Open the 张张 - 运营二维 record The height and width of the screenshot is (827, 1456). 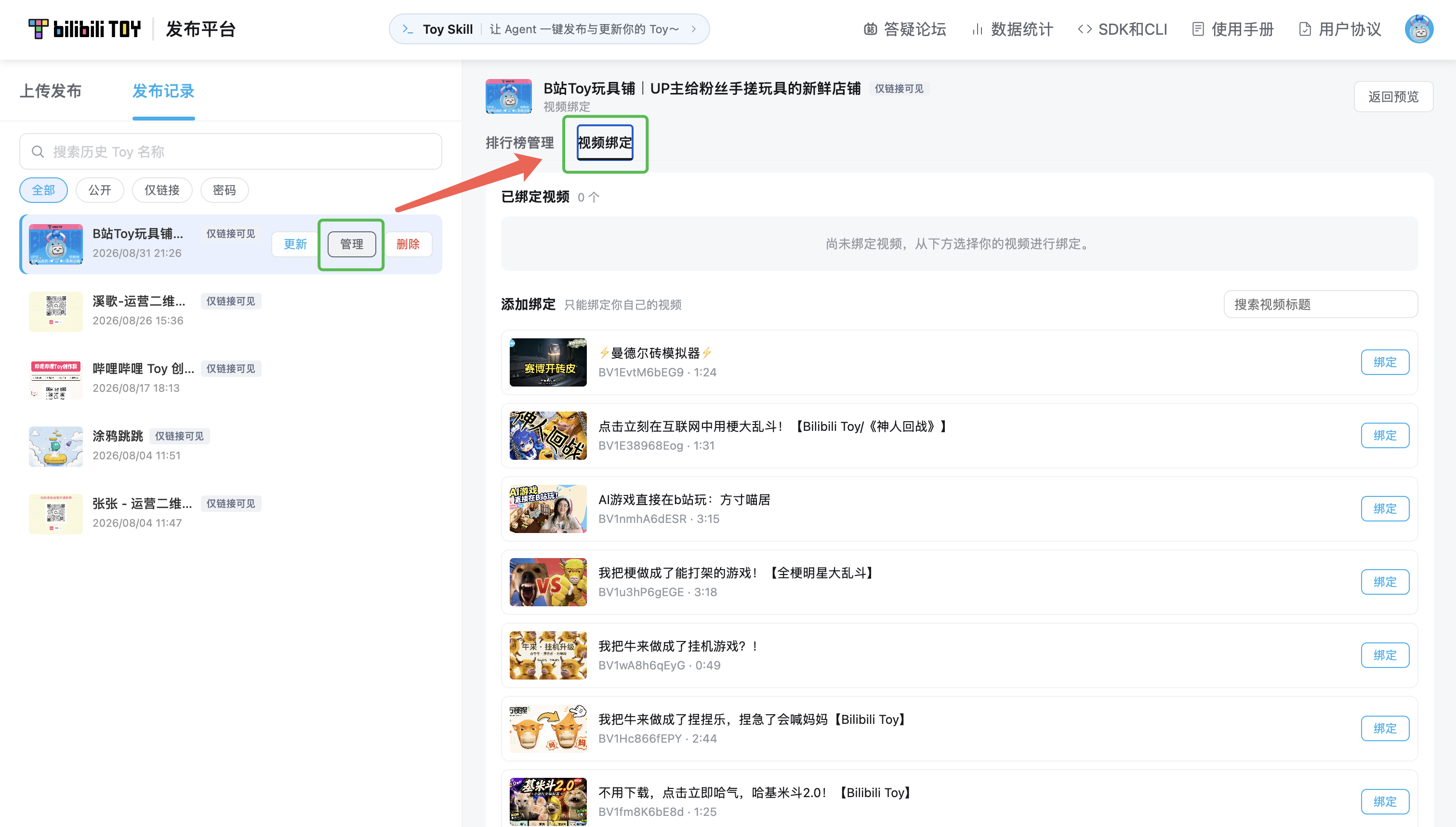coord(230,513)
